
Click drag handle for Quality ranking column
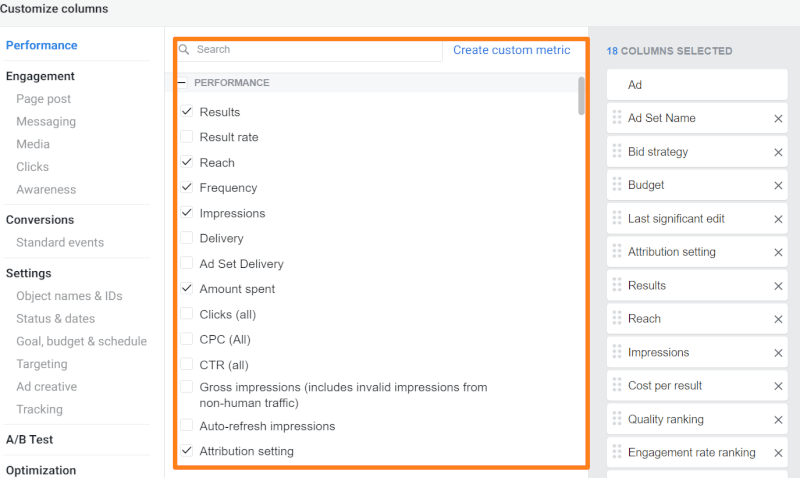click(x=617, y=419)
